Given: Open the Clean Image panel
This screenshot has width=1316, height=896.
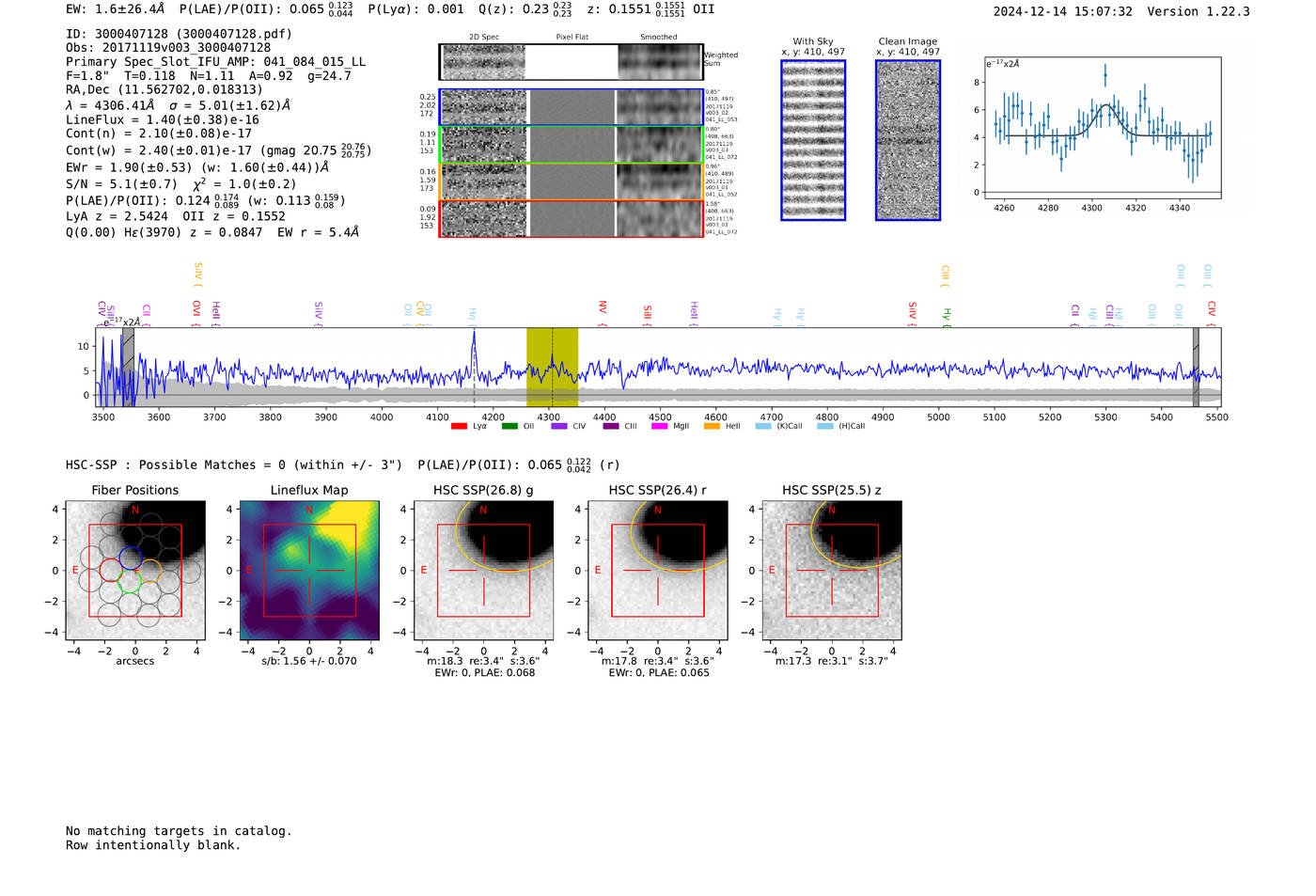Looking at the screenshot, I should click(908, 140).
